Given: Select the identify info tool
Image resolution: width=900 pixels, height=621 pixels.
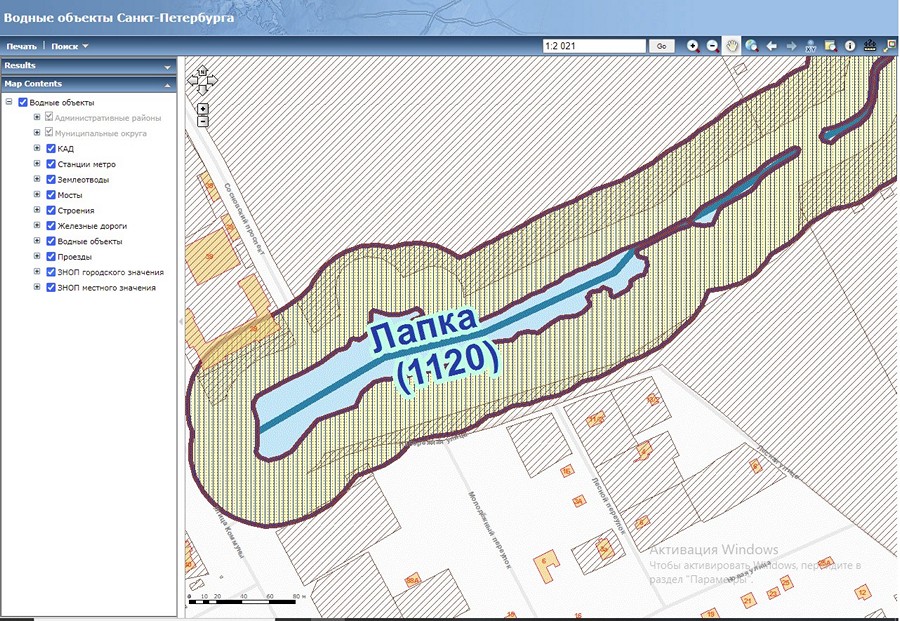Looking at the screenshot, I should click(850, 46).
